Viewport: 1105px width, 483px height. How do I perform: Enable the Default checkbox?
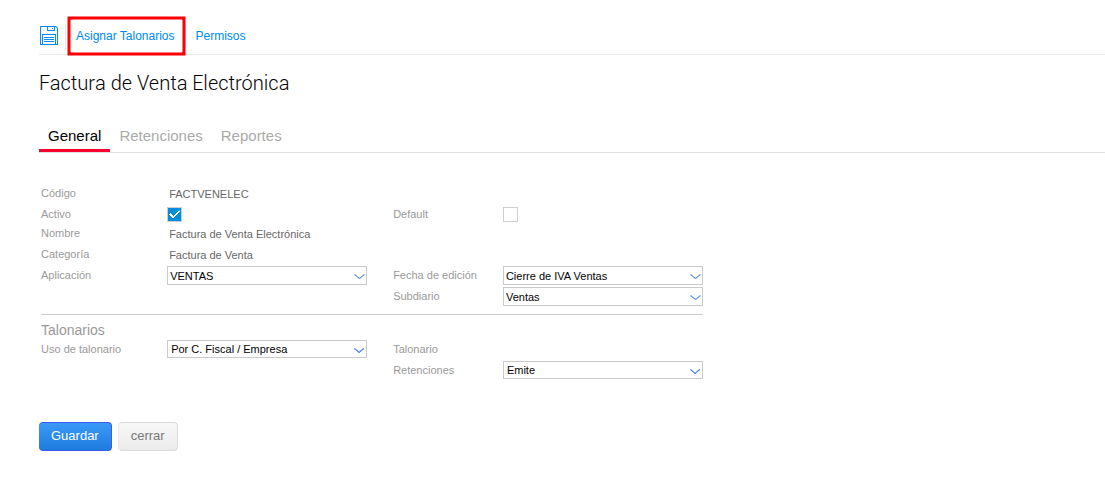[x=510, y=214]
